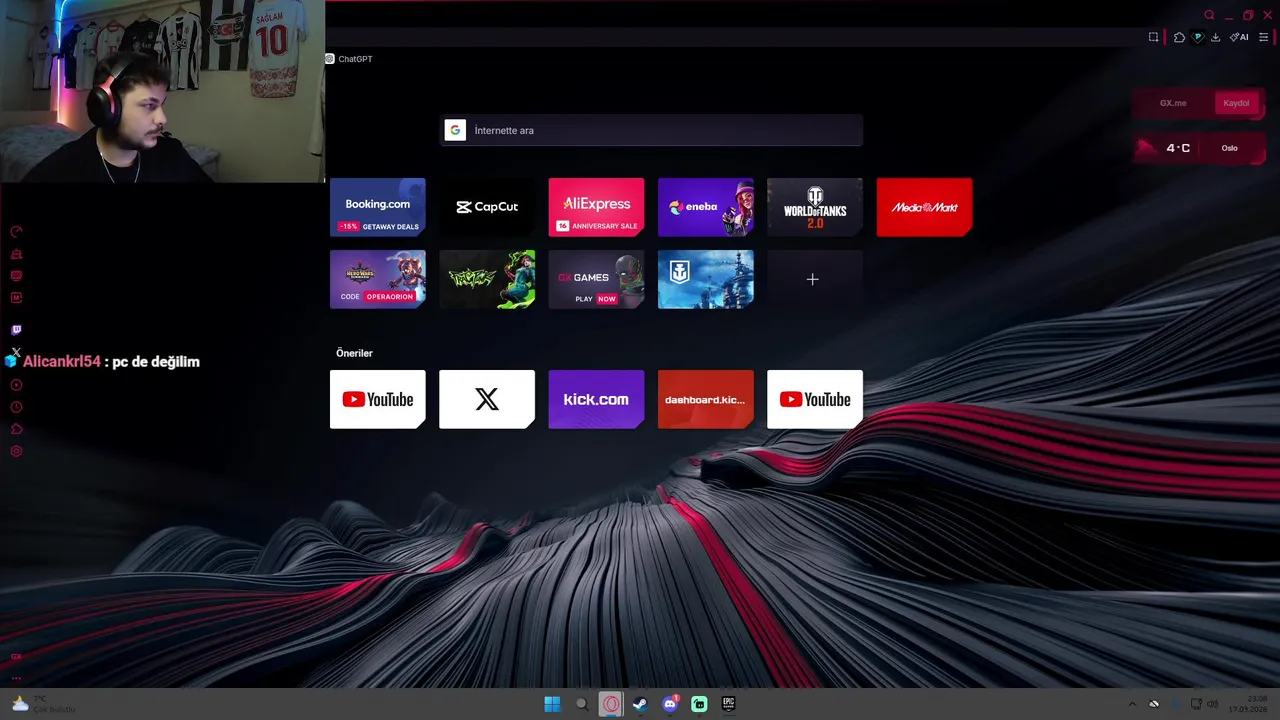Open the dashboard.kic... suggestion tile
This screenshot has height=720, width=1280.
tap(706, 399)
